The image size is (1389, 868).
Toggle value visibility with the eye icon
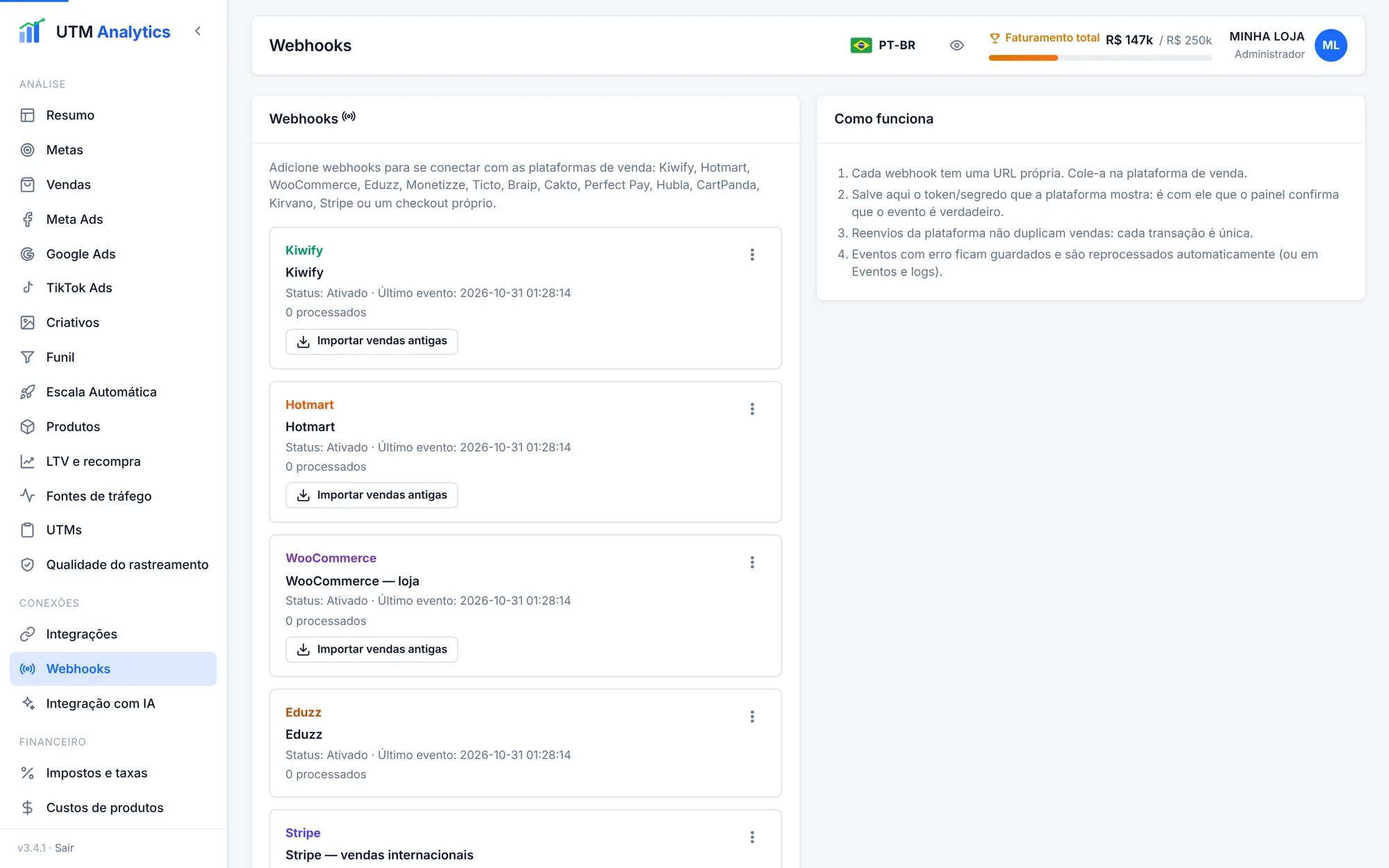pos(956,45)
